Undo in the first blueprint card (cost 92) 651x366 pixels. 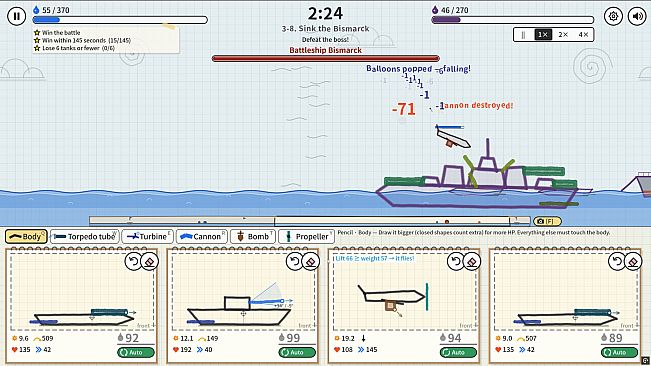tap(133, 261)
